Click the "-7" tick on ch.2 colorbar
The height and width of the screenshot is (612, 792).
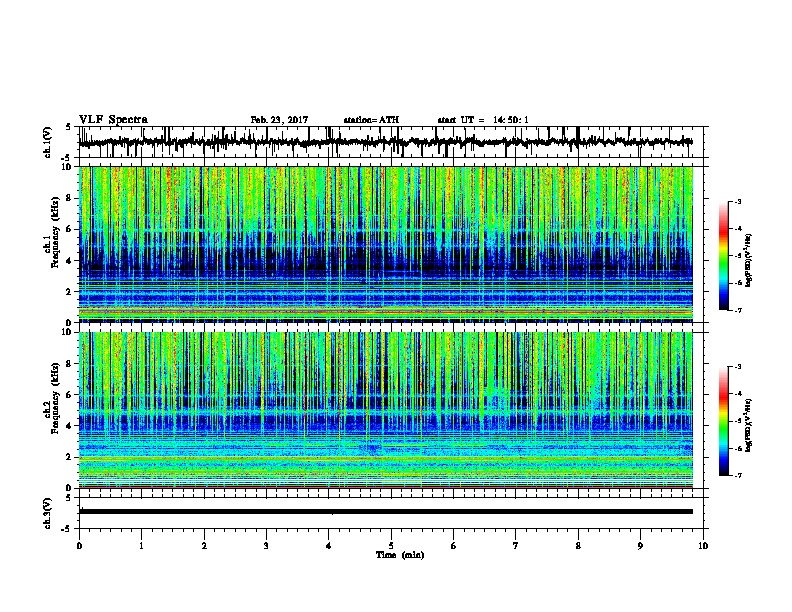point(738,475)
